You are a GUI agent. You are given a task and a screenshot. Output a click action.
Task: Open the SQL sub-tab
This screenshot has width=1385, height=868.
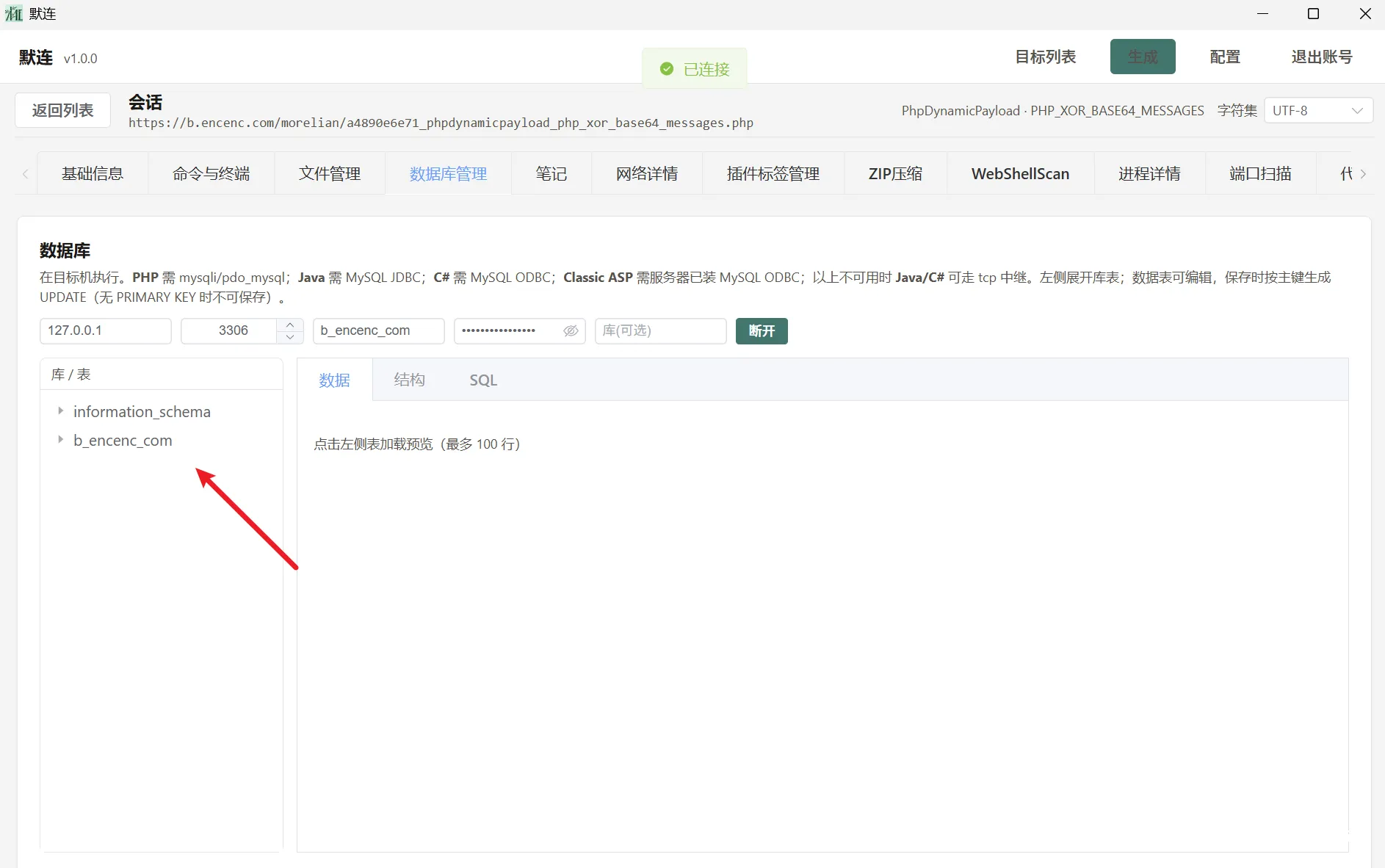(482, 380)
